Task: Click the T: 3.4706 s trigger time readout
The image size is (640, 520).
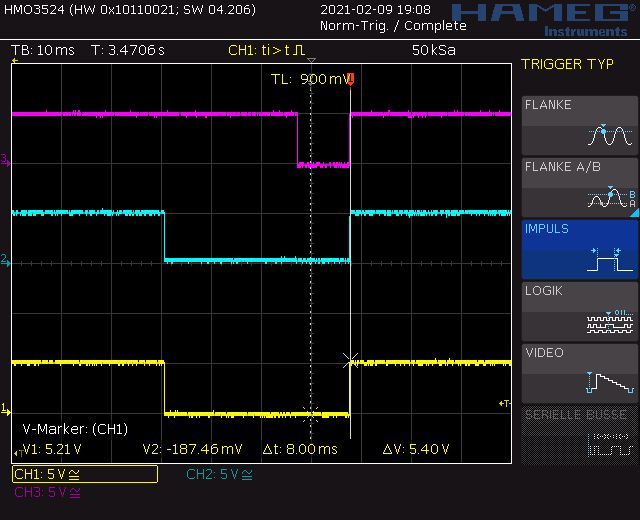Action: point(128,50)
